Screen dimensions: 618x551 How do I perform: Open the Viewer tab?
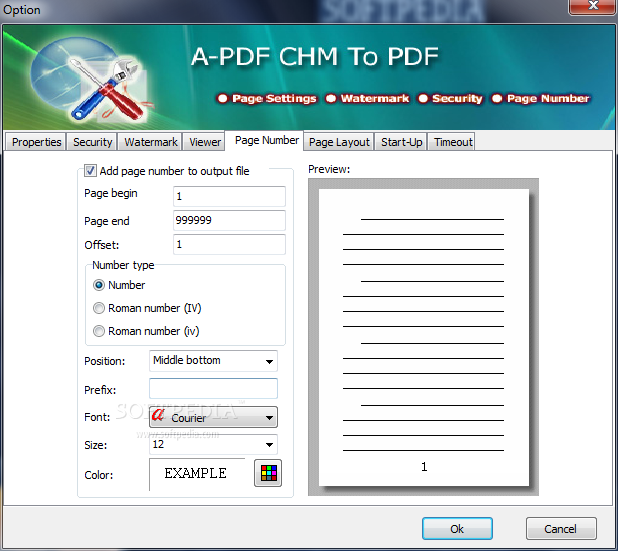205,142
